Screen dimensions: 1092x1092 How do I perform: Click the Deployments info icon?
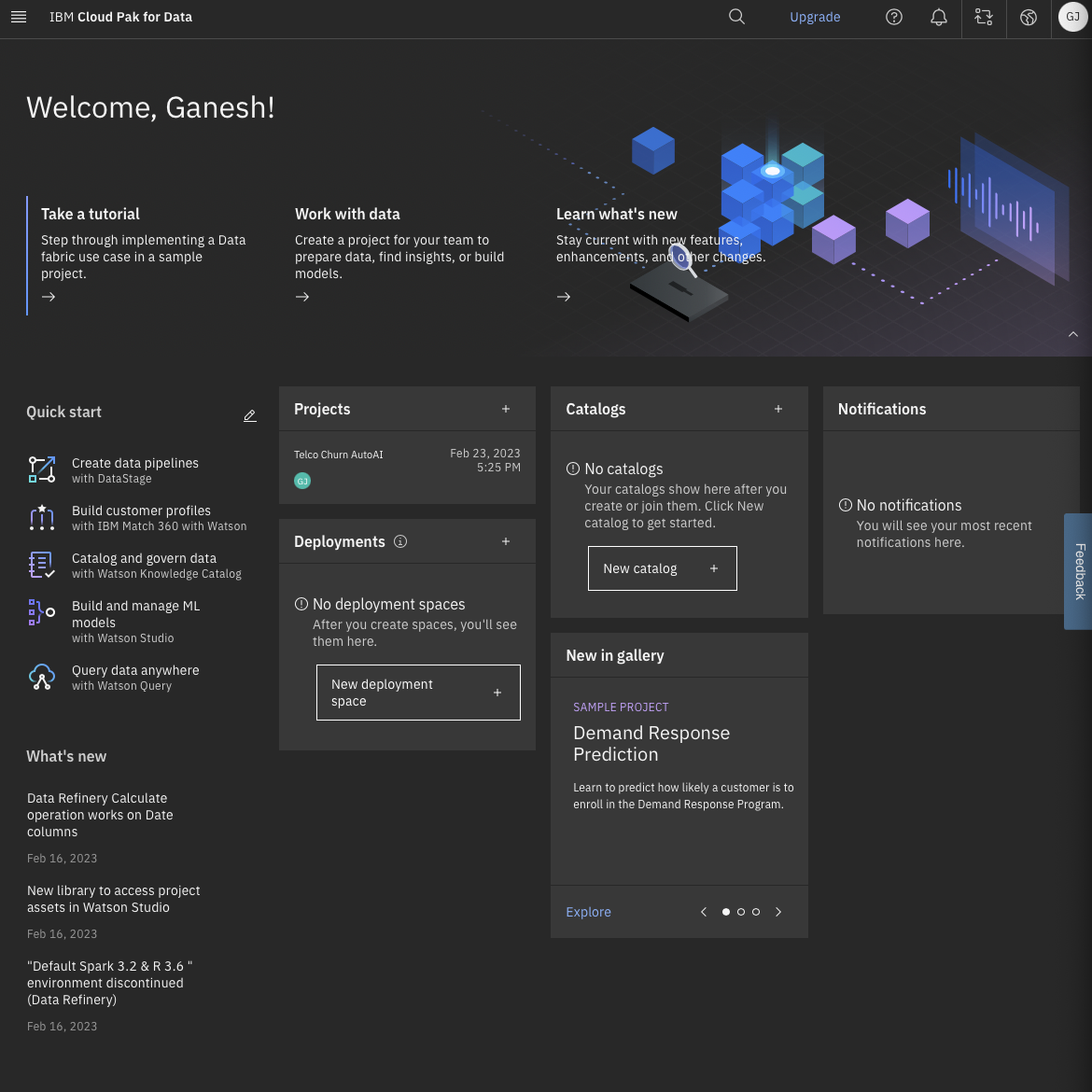pos(399,541)
